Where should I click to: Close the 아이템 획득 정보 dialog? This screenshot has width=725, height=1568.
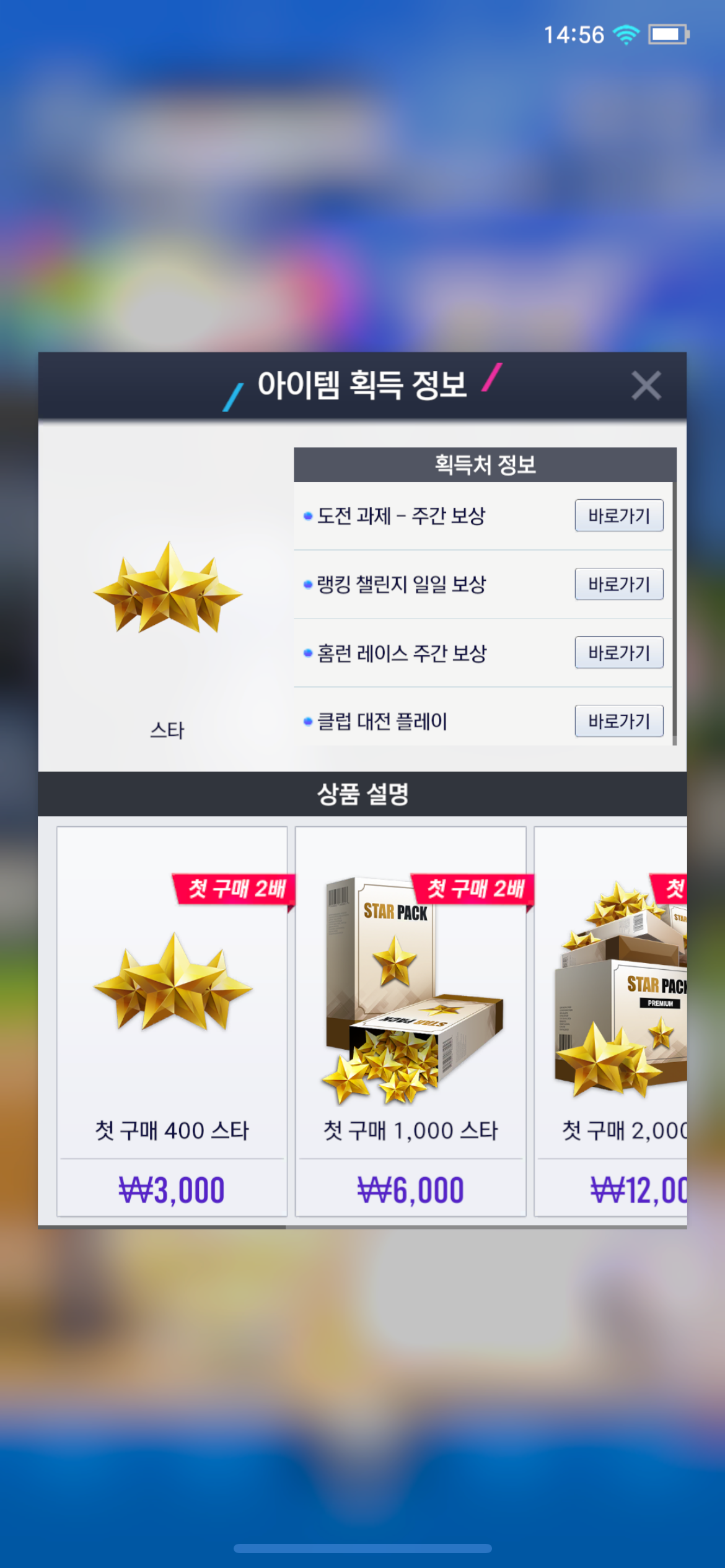pos(646,386)
